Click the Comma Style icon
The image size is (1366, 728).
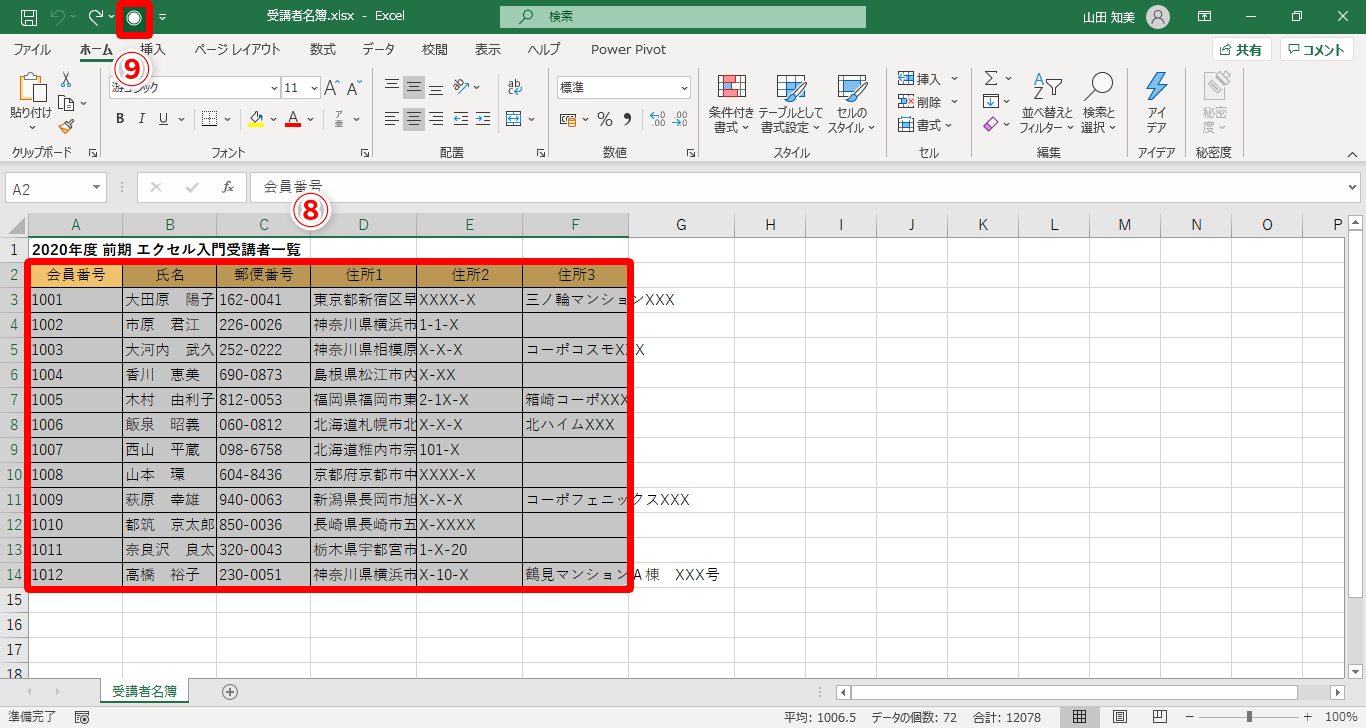click(628, 119)
